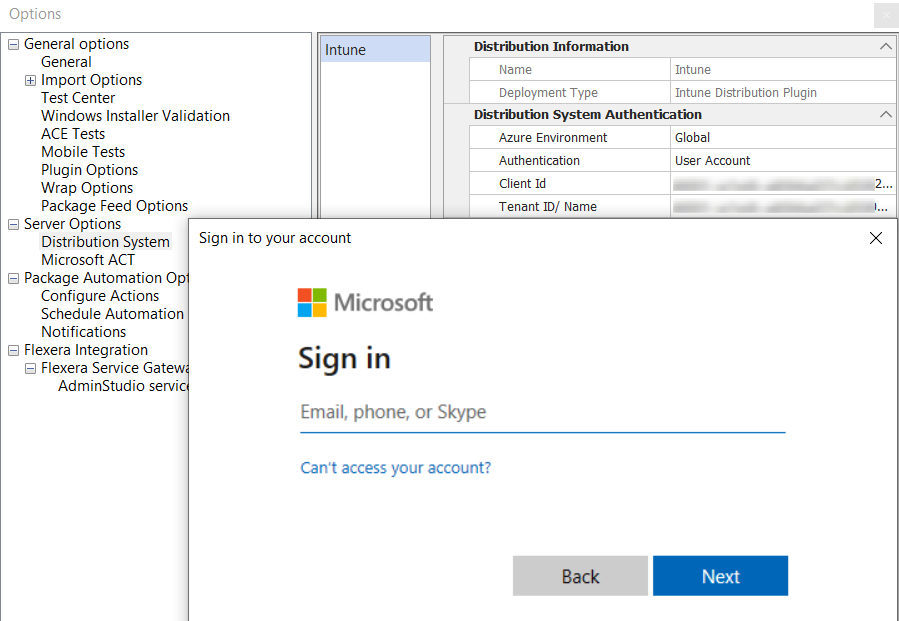
Task: Close the Sign in to your account dialog
Action: pyautogui.click(x=875, y=238)
